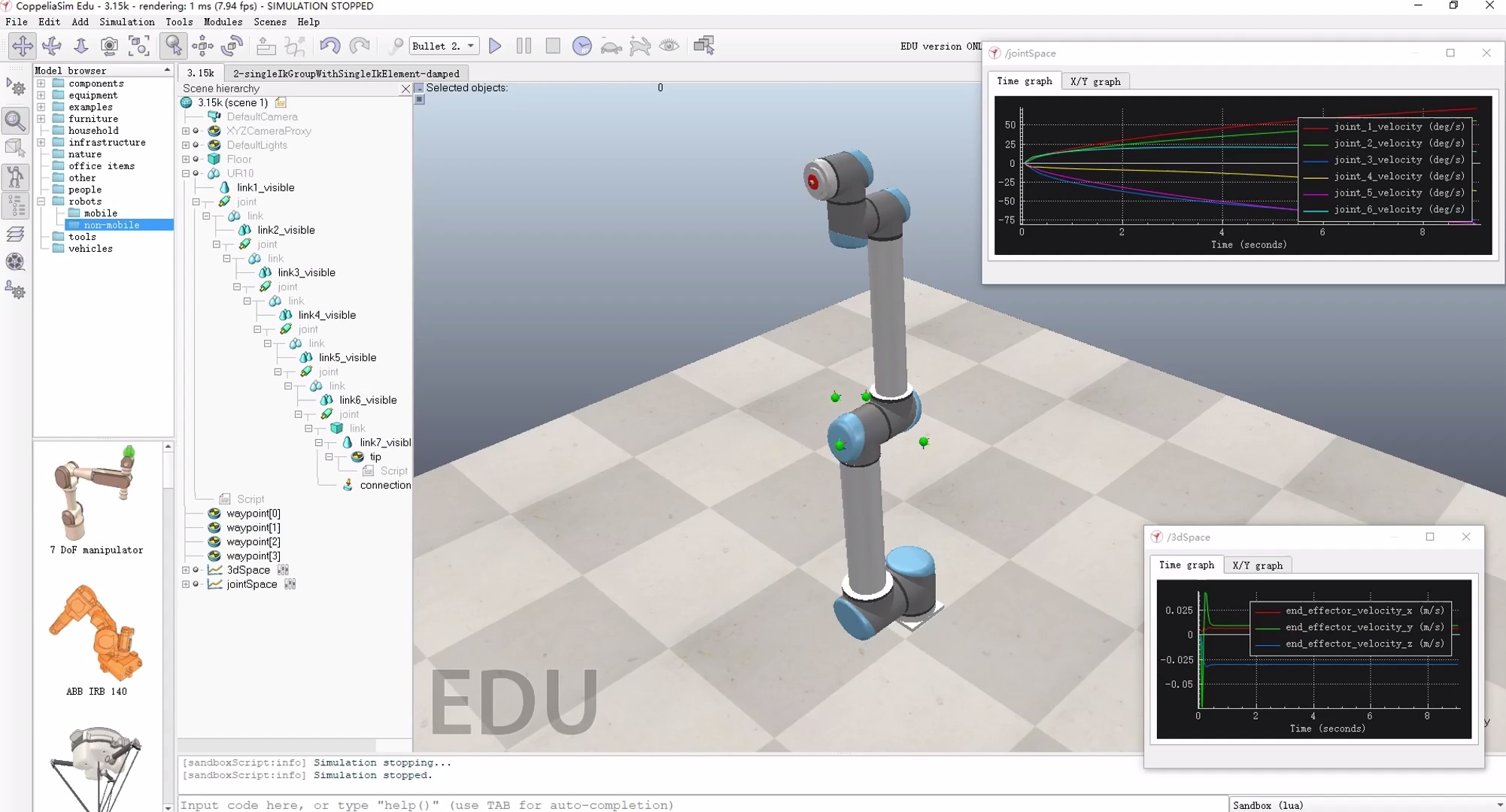
Task: Select the mobile robots folder
Action: (x=100, y=213)
